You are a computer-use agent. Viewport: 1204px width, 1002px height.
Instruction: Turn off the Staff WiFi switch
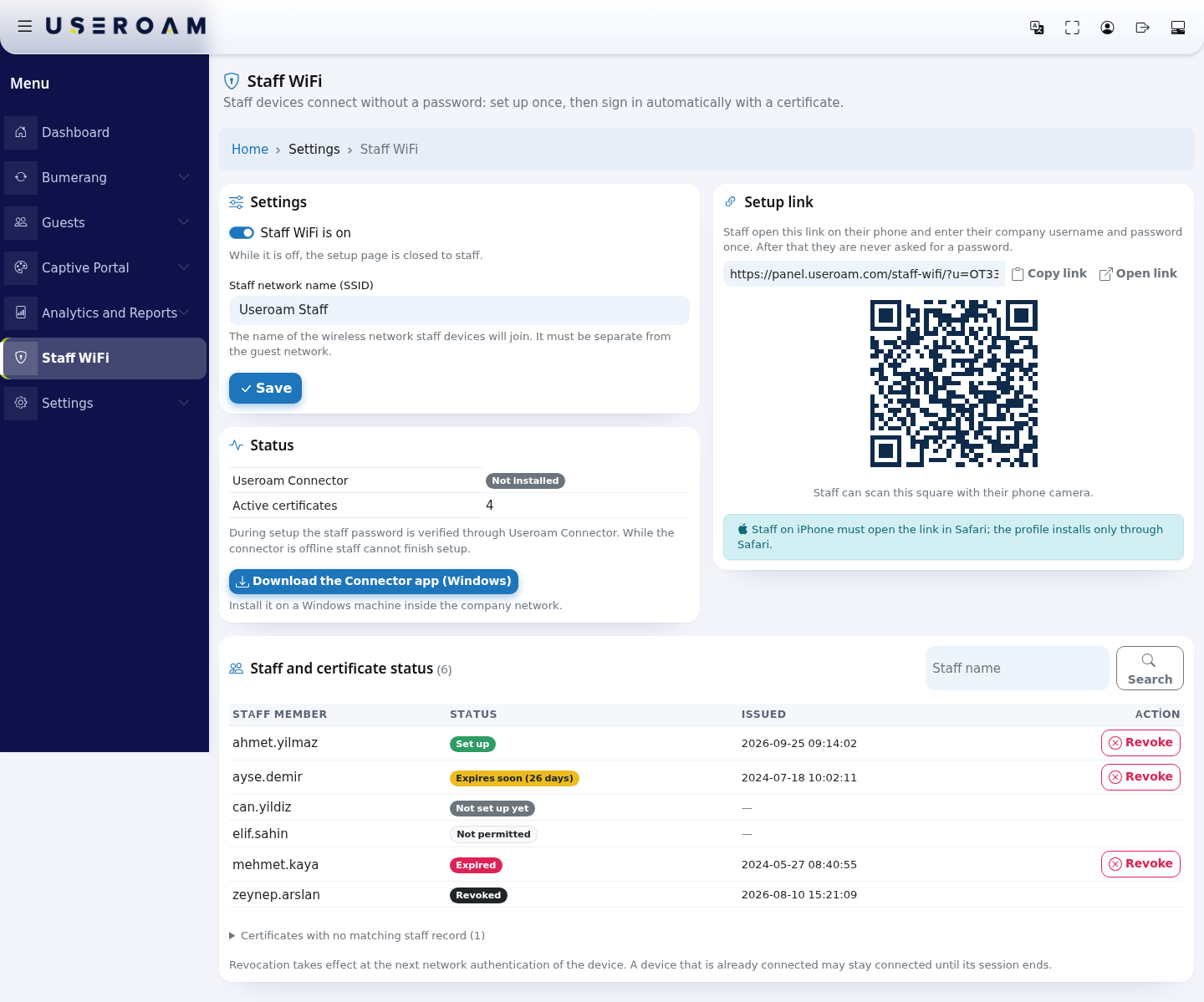242,232
